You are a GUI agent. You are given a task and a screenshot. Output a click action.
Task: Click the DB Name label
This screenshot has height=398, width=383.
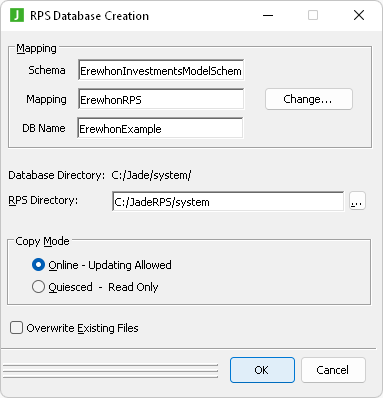pos(44,128)
